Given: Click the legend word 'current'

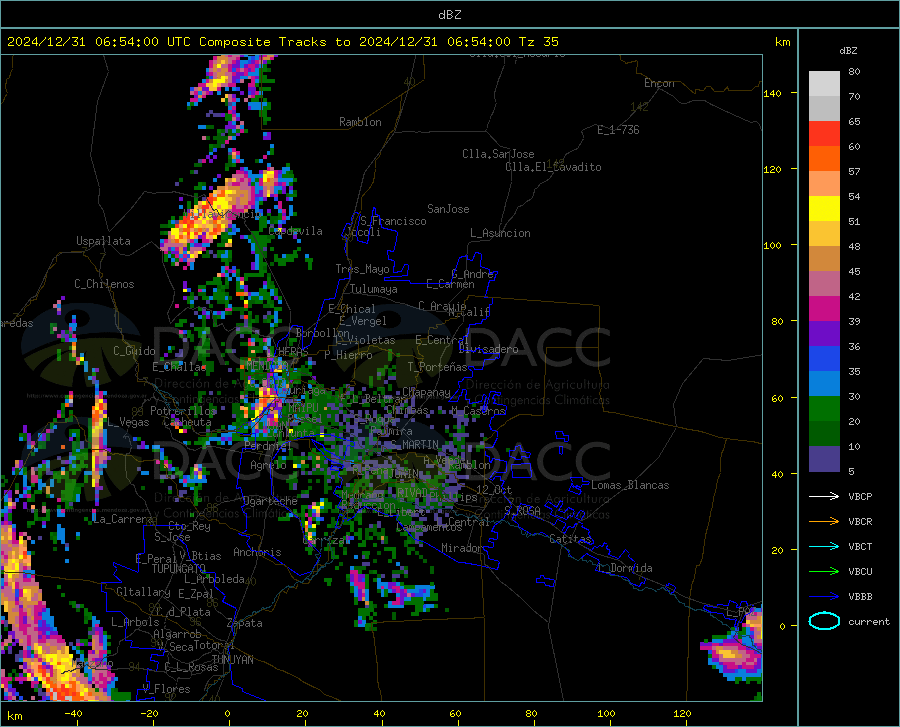Looking at the screenshot, I should 869,621.
